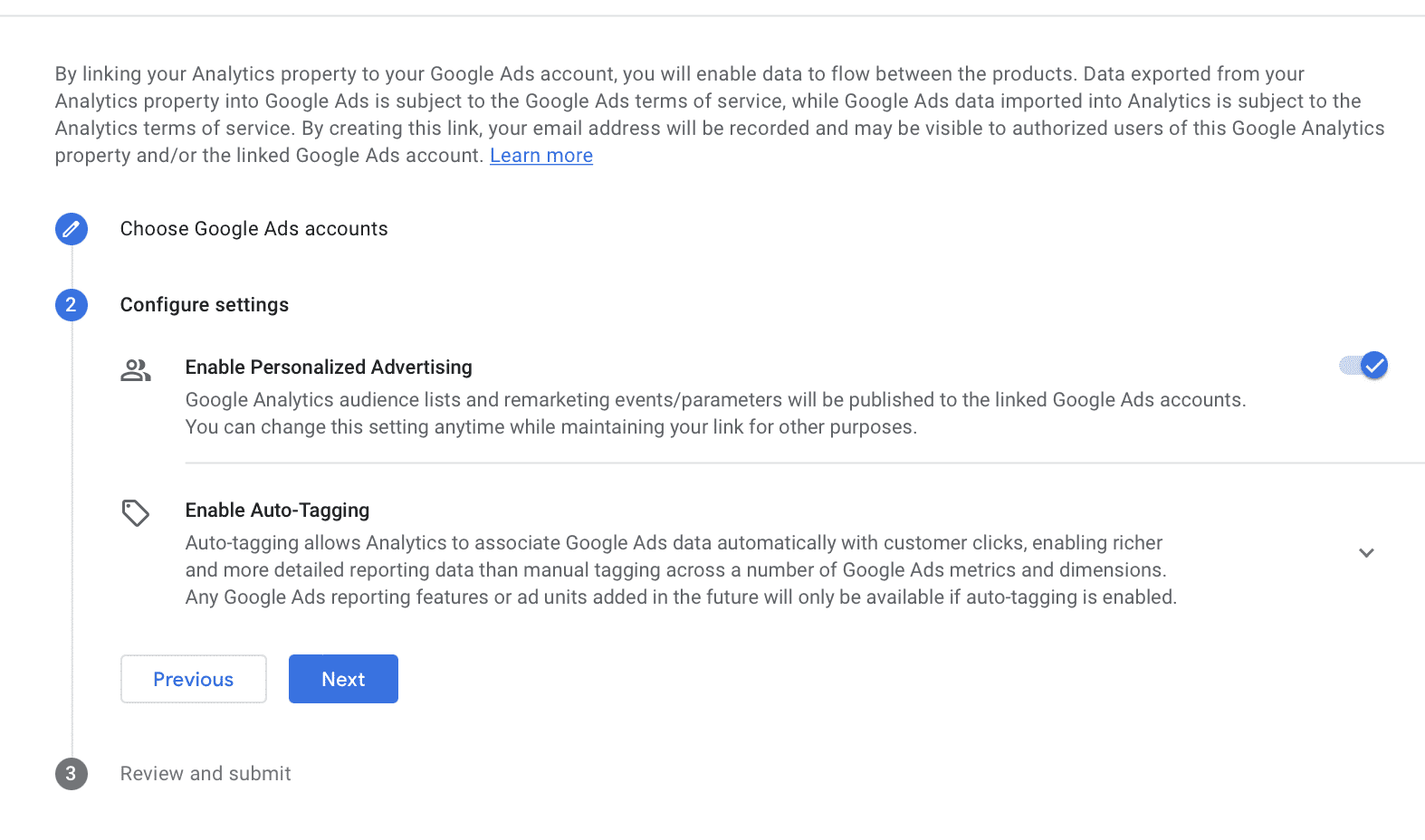Click the checkmark knob on the toggle
Image resolution: width=1425 pixels, height=840 pixels.
tap(1374, 366)
